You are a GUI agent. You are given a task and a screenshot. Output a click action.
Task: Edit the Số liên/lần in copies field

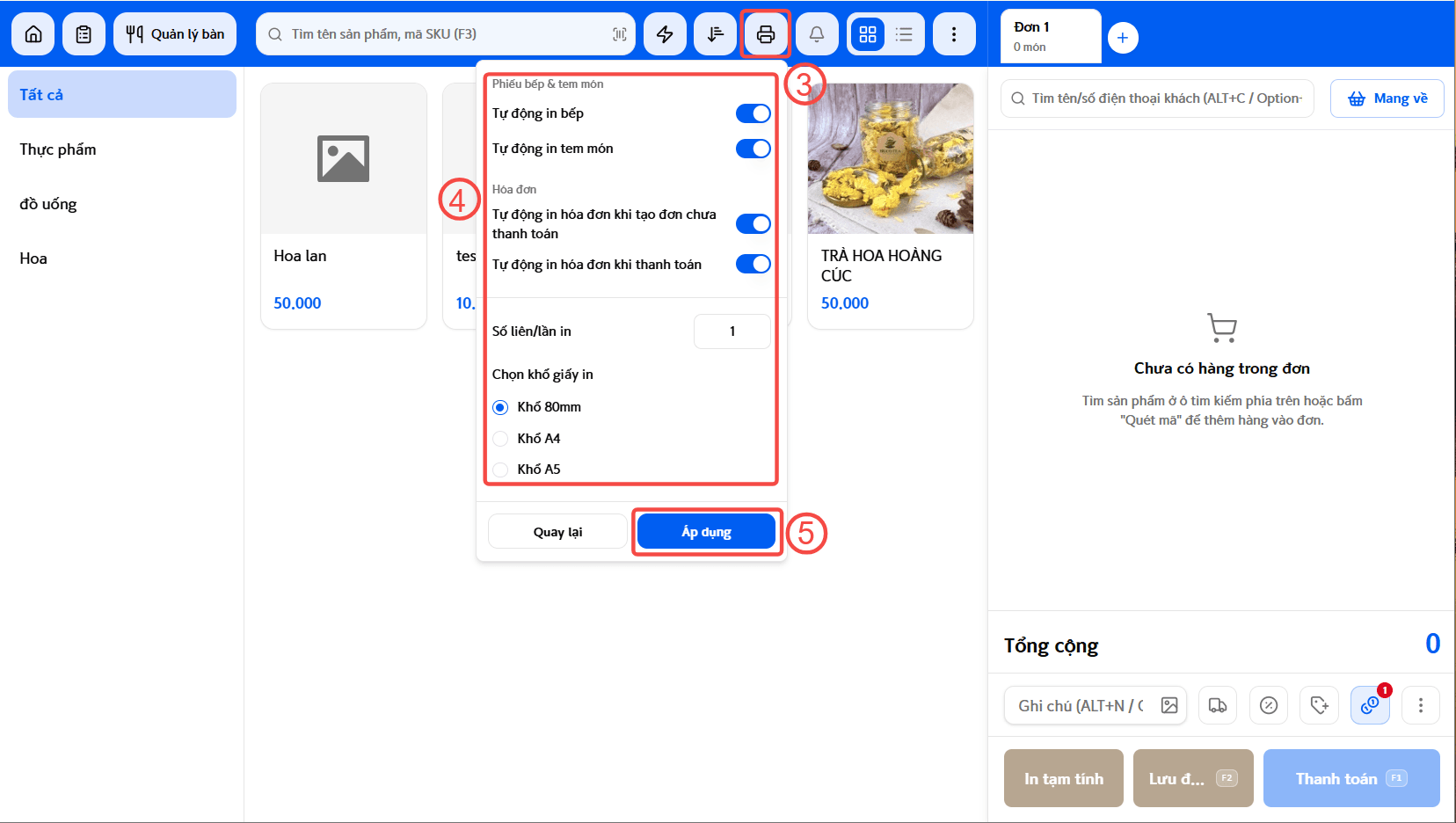732,331
